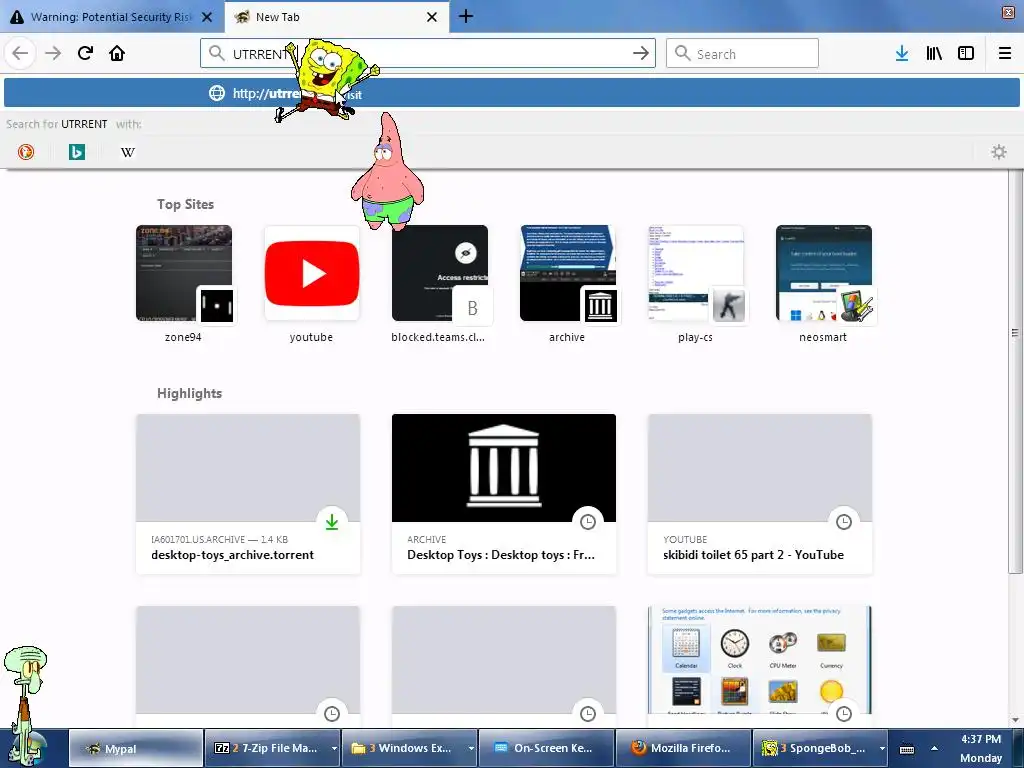Close the Warning Security Risk tab
The image size is (1024, 768).
(207, 17)
